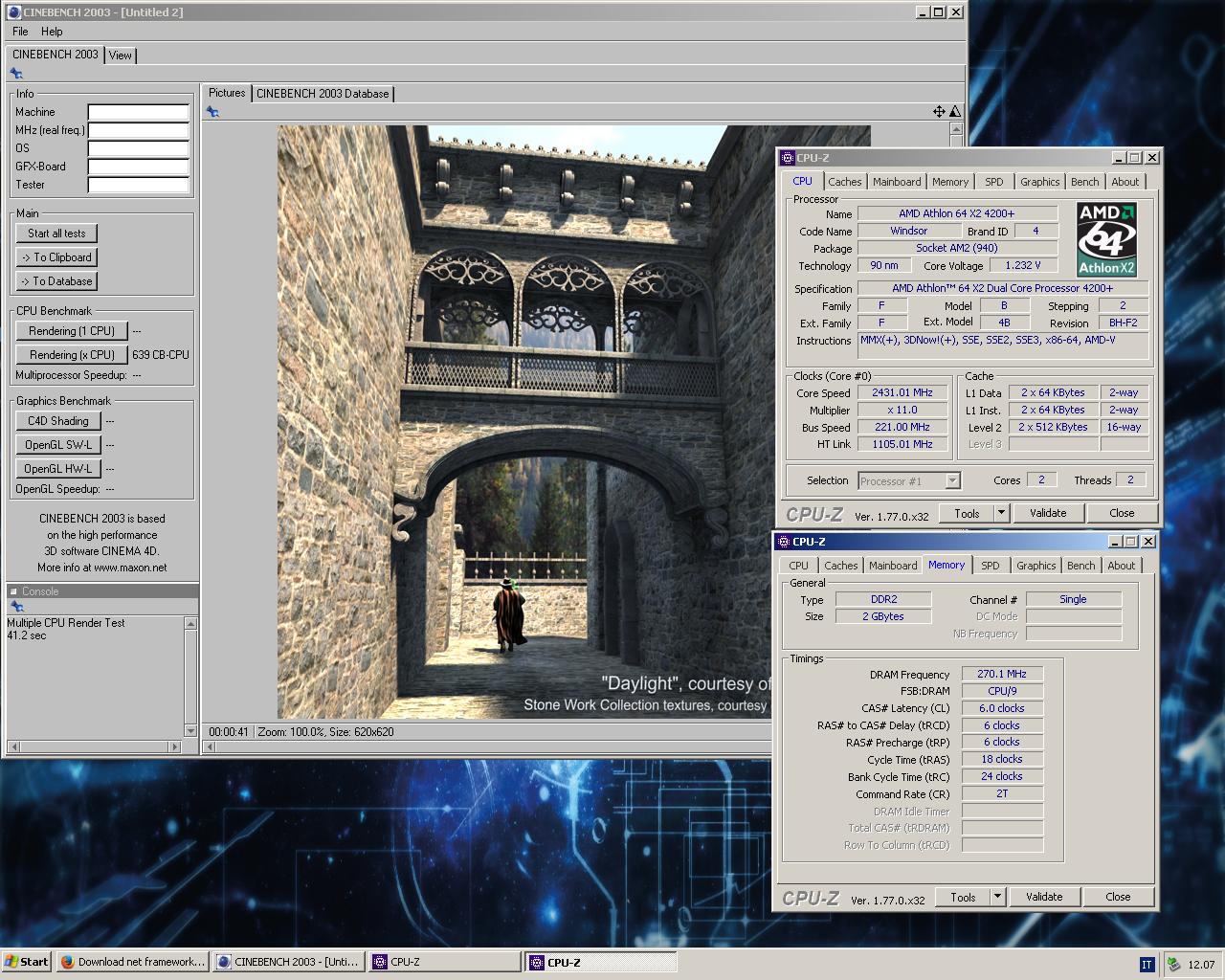Click the DRAM Frequency value 270.1 MHz
The width and height of the screenshot is (1225, 980).
coord(1002,674)
